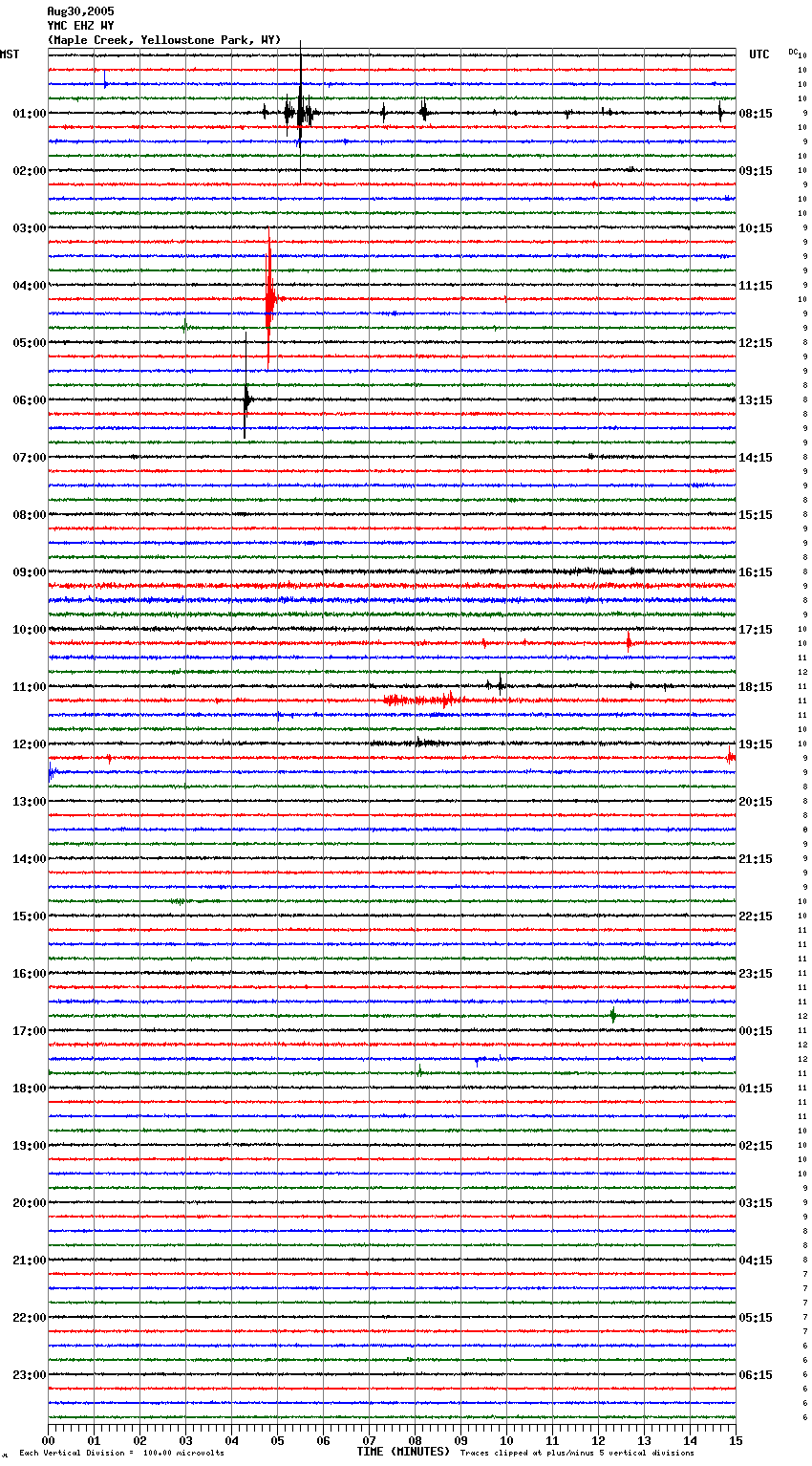The image size is (812, 1466).
Task: Click the 00:15 UTC time label
Action: coord(756,1031)
